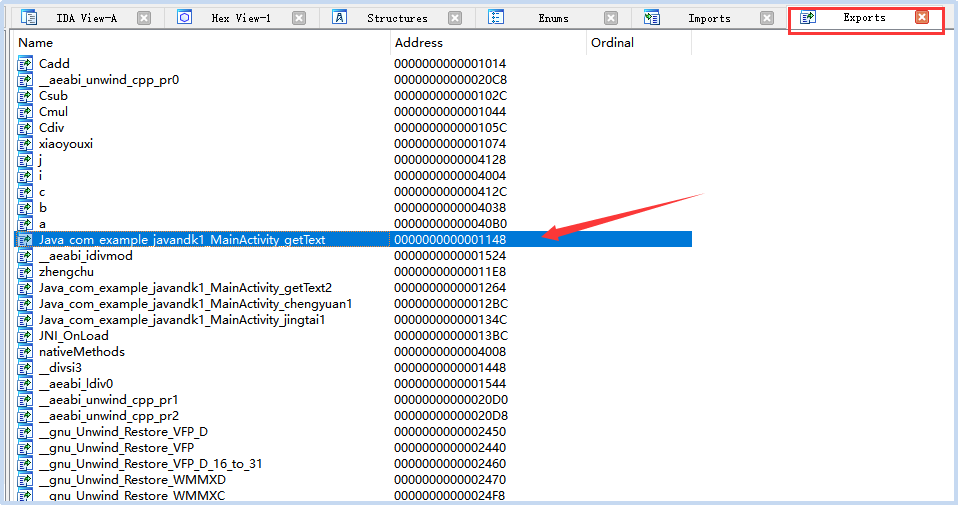Select the Csub export entry

53,96
